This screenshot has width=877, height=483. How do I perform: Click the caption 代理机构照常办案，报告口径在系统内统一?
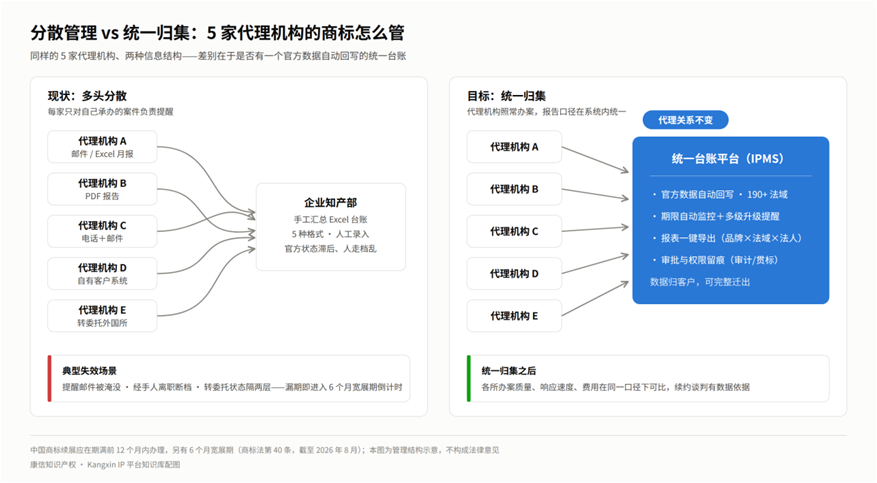(546, 112)
